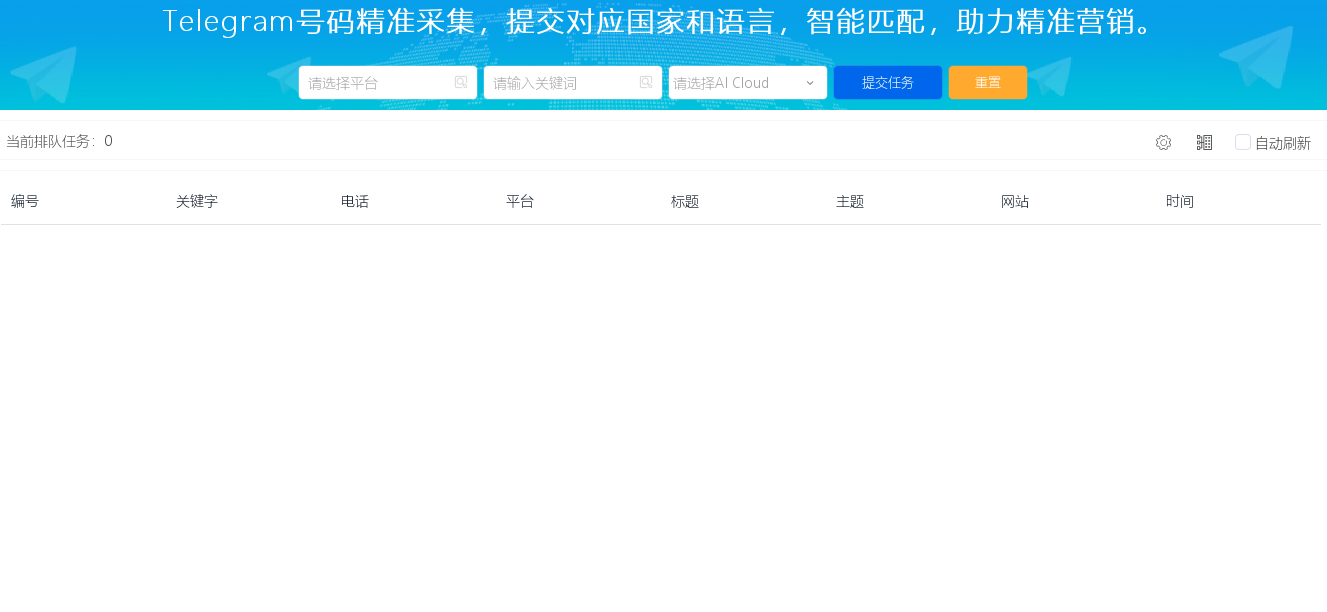Click the search icon in the platform field
Image resolution: width=1327 pixels, height=612 pixels.
pyautogui.click(x=461, y=83)
